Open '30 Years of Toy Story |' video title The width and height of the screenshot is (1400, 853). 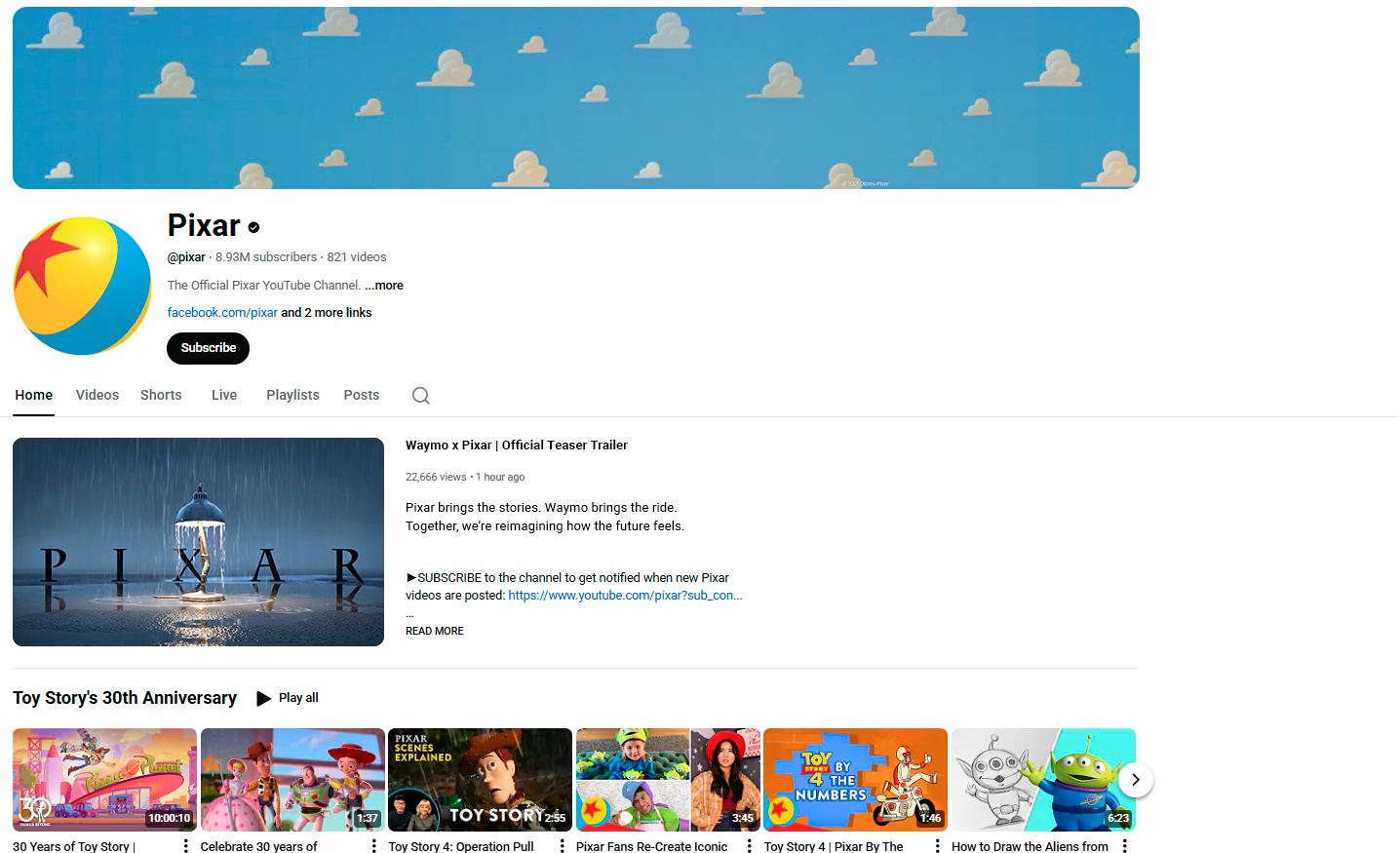coord(74,846)
